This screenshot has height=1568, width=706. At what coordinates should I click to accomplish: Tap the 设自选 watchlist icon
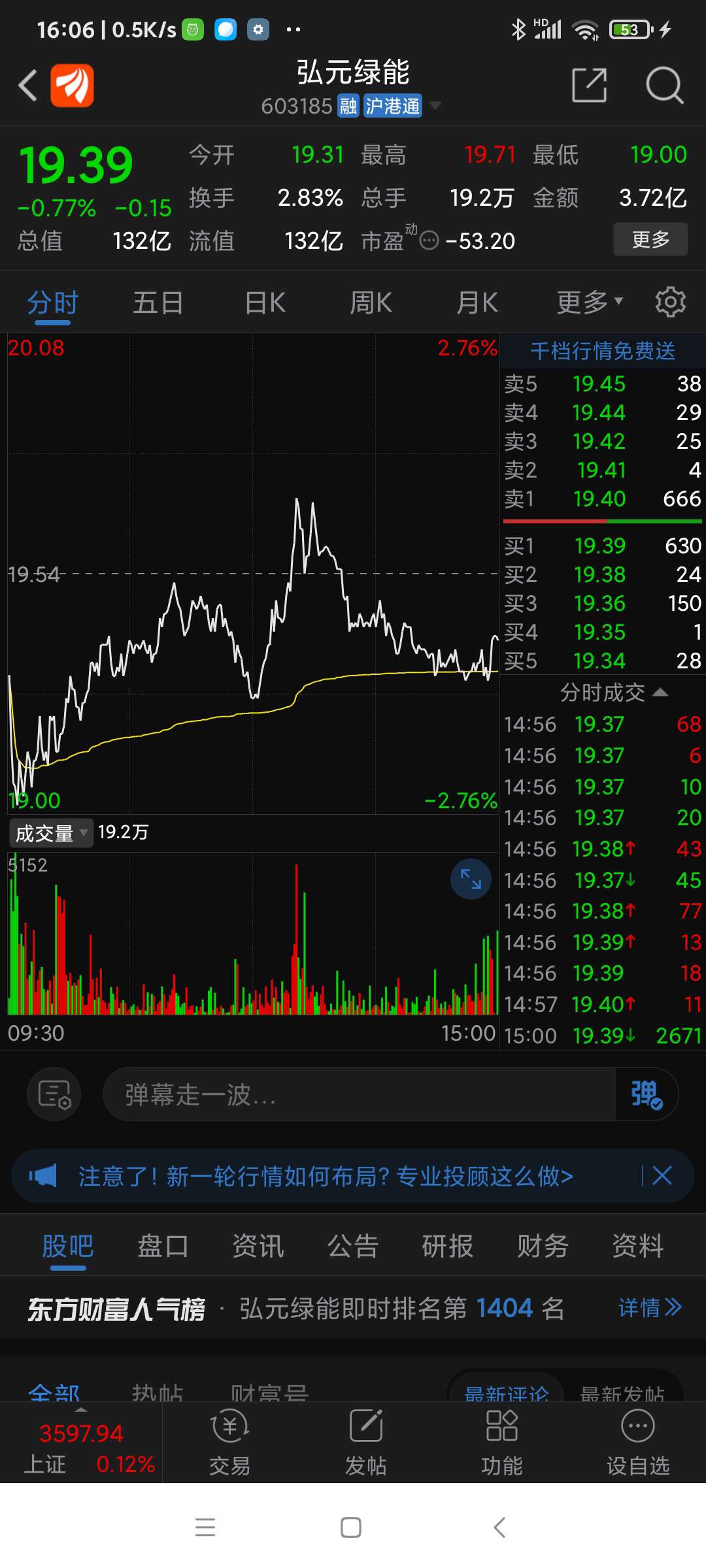point(638,1442)
